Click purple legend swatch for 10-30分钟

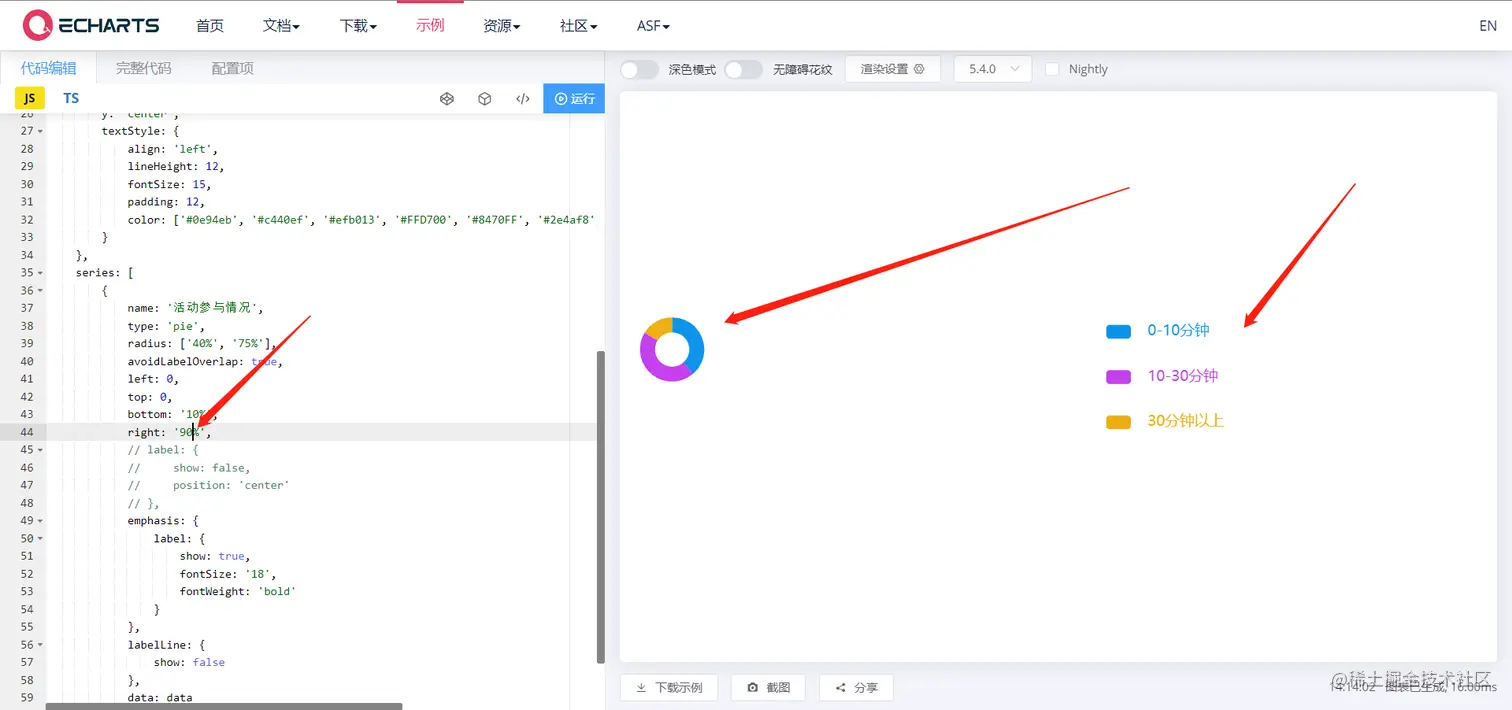[x=1118, y=377]
